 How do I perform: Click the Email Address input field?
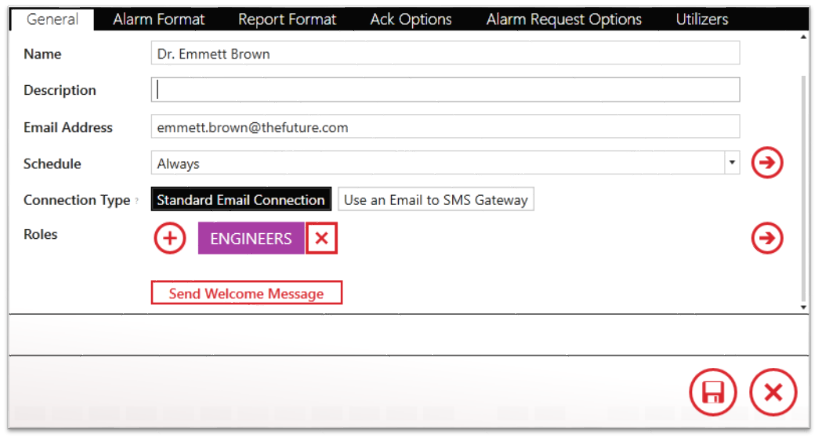point(445,127)
